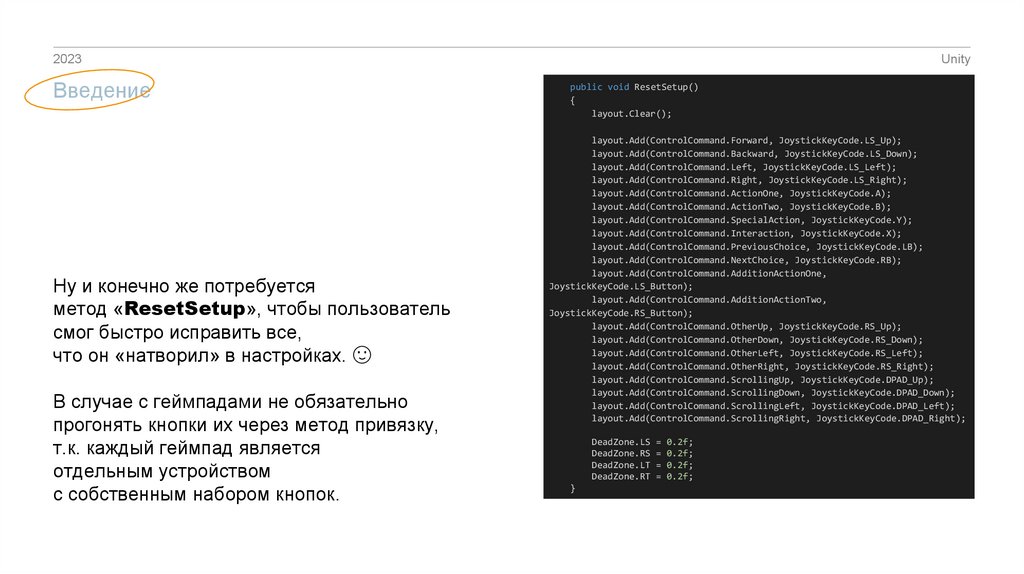Select the ControlCommand.PreviousChoice line
1024x574 pixels.
[756, 246]
